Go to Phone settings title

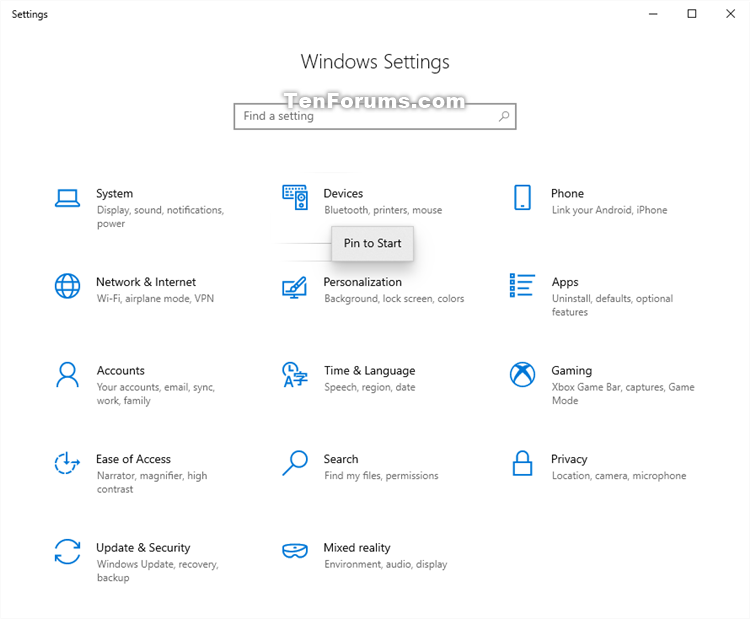567,194
